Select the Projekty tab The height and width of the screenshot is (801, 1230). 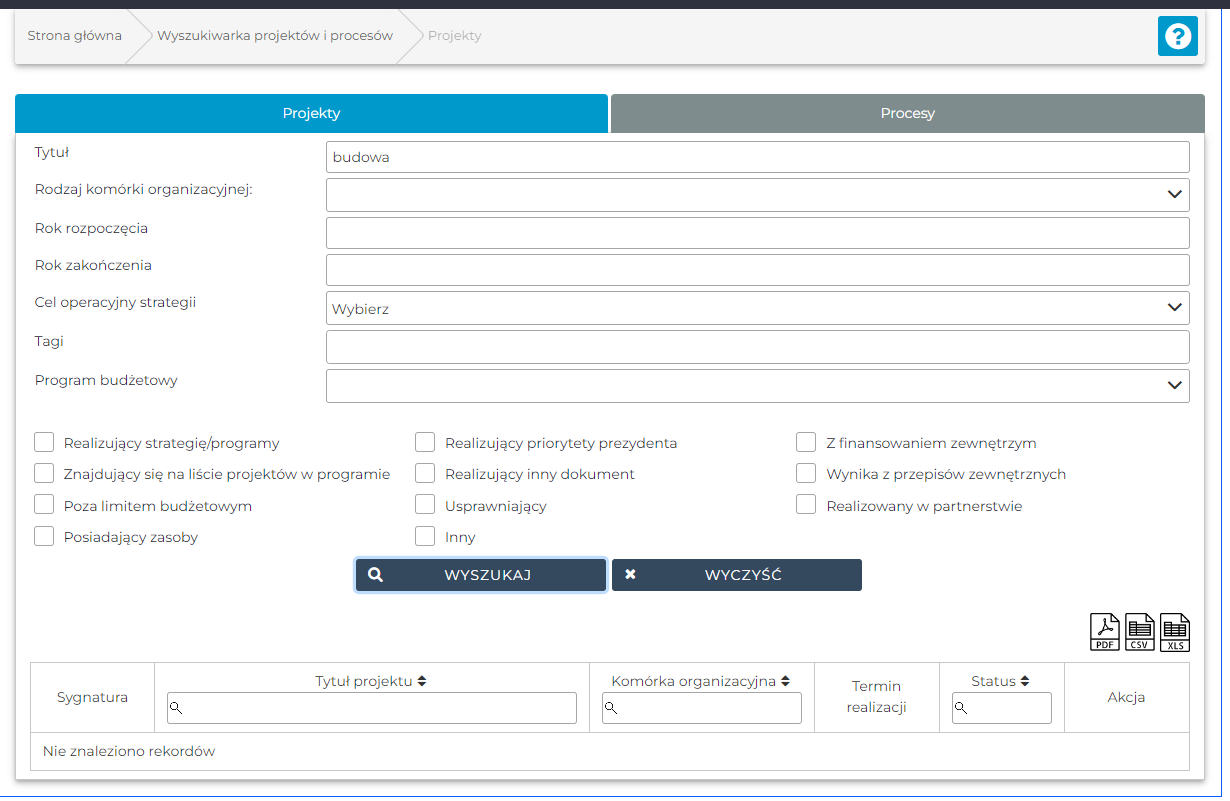click(x=311, y=113)
